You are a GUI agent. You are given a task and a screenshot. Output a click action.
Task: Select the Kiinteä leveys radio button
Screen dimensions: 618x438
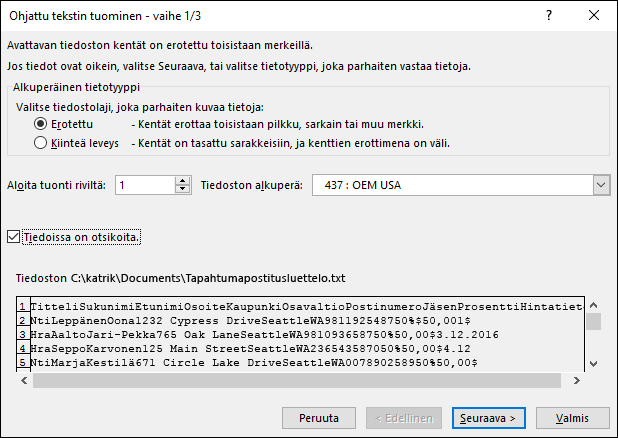40,143
